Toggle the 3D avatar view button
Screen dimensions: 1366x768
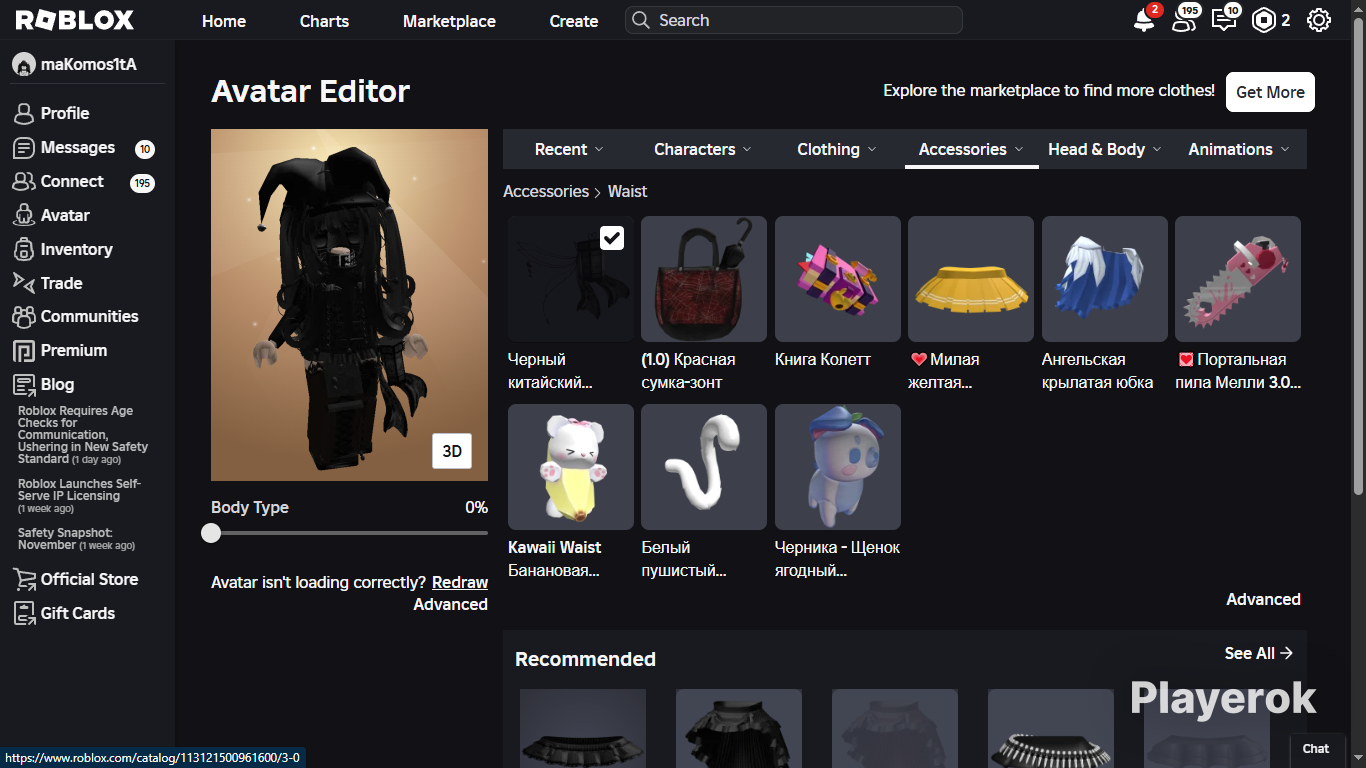click(452, 451)
